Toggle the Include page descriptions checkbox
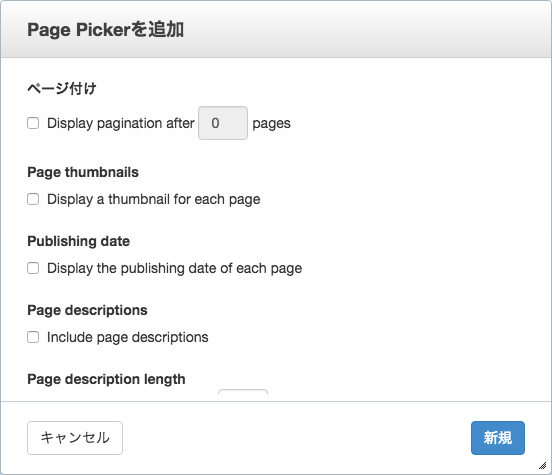 click(x=33, y=337)
